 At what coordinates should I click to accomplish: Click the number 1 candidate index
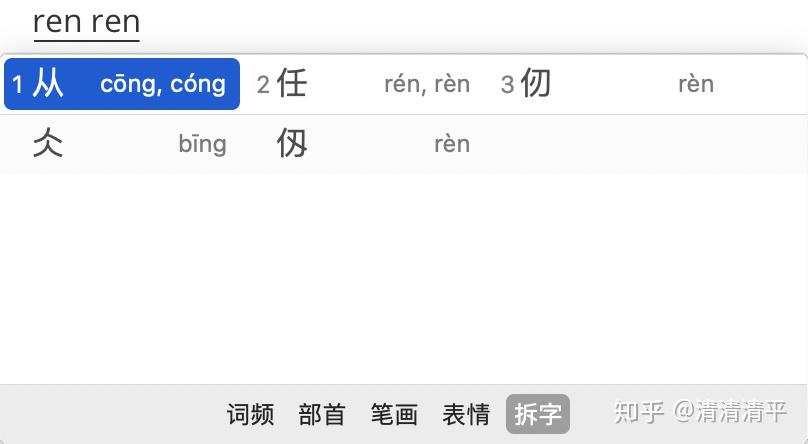tap(18, 85)
